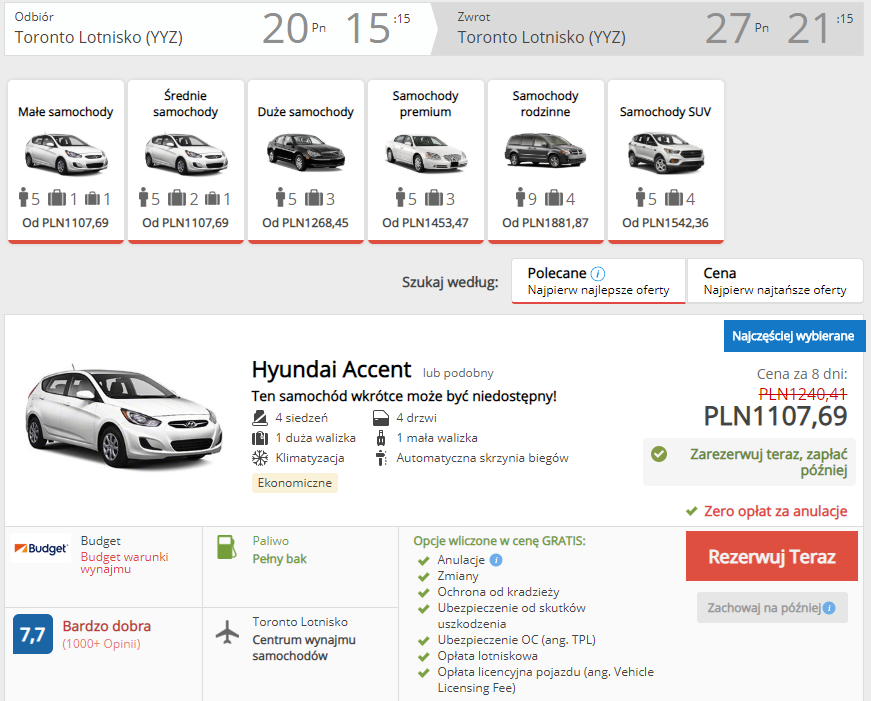Click the pickup date 20 Pn
The height and width of the screenshot is (701, 871).
pos(294,28)
